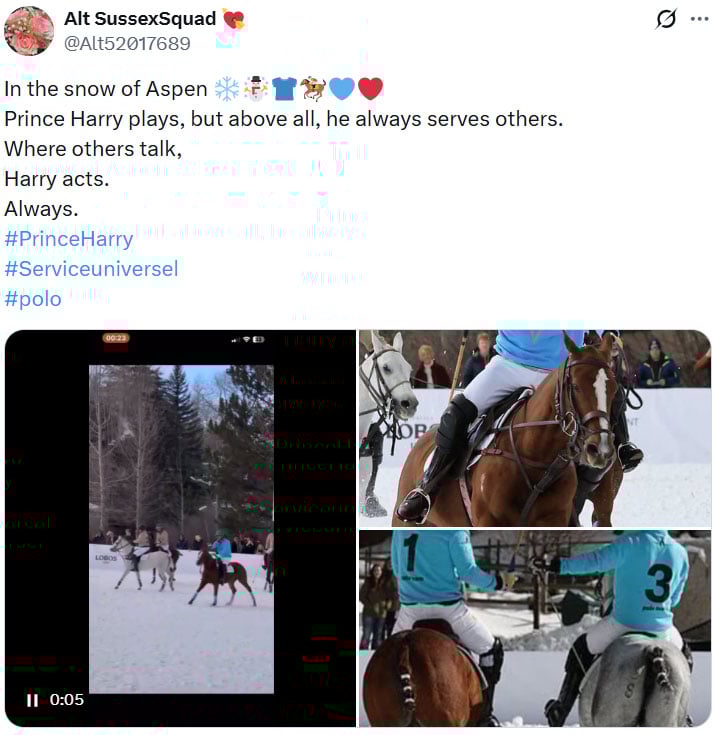Click the Alt SussexSquad profile avatar

coord(29,31)
